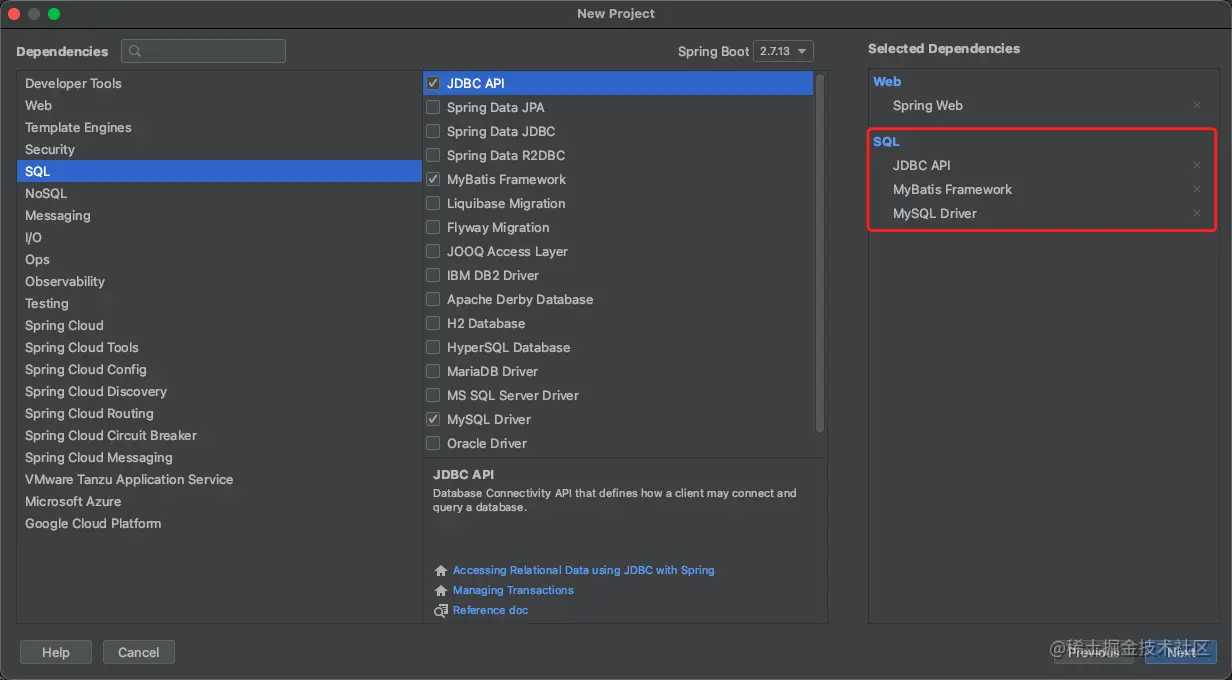1232x680 pixels.
Task: Click the reference doc icon
Action: pyautogui.click(x=441, y=610)
